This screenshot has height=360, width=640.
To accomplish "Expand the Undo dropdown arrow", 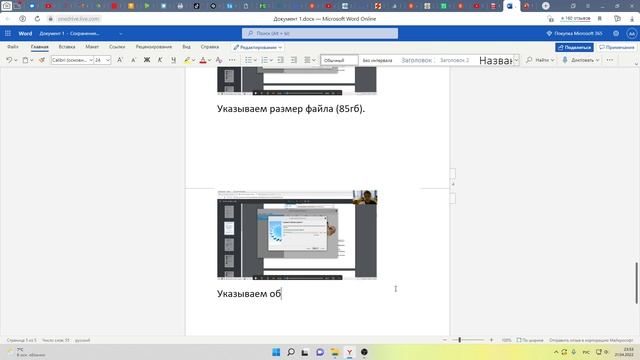I will (x=16, y=60).
